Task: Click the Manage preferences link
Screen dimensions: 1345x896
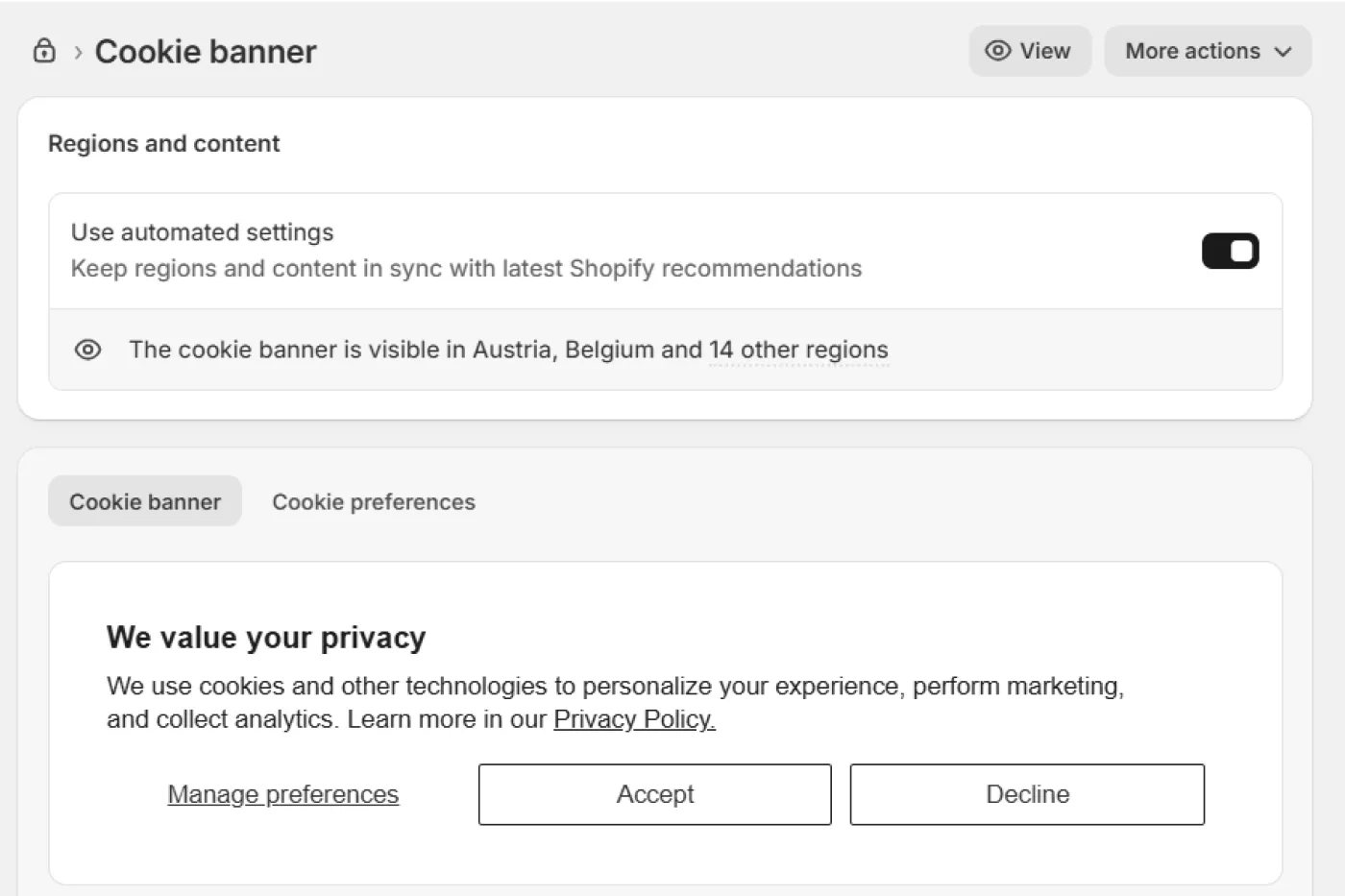Action: [x=282, y=794]
